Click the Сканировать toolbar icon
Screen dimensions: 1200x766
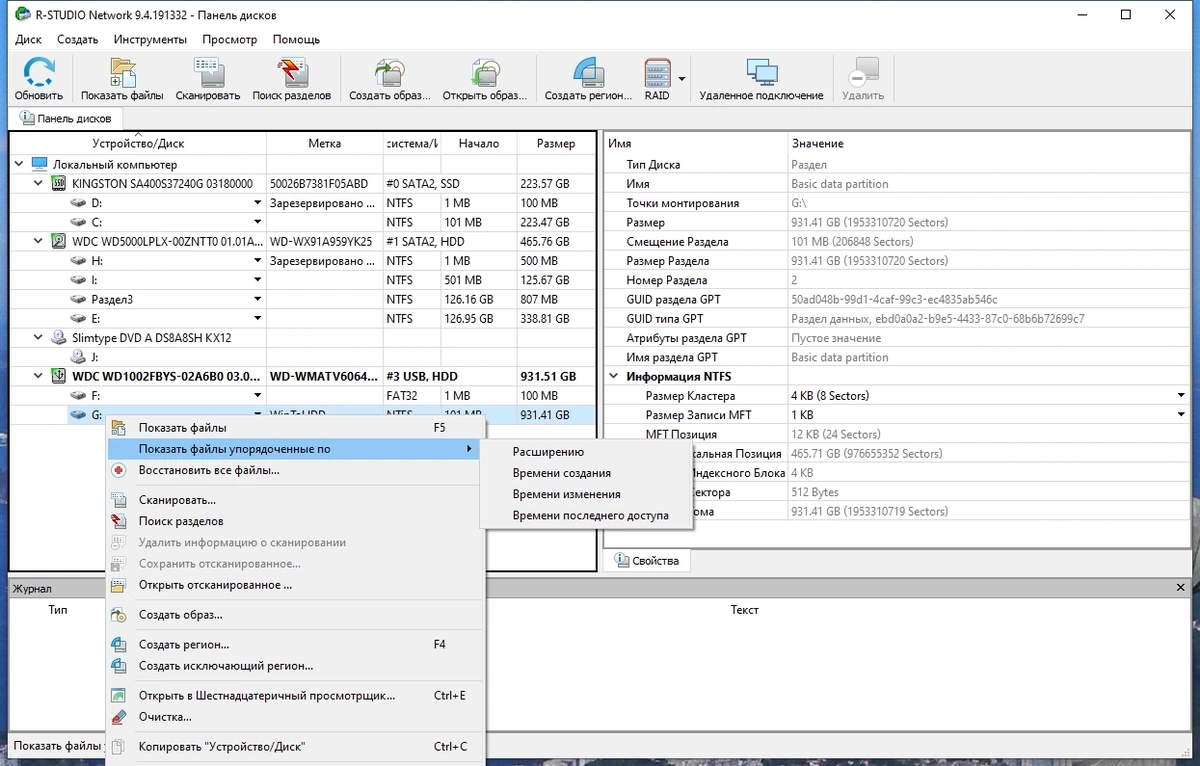[x=208, y=79]
